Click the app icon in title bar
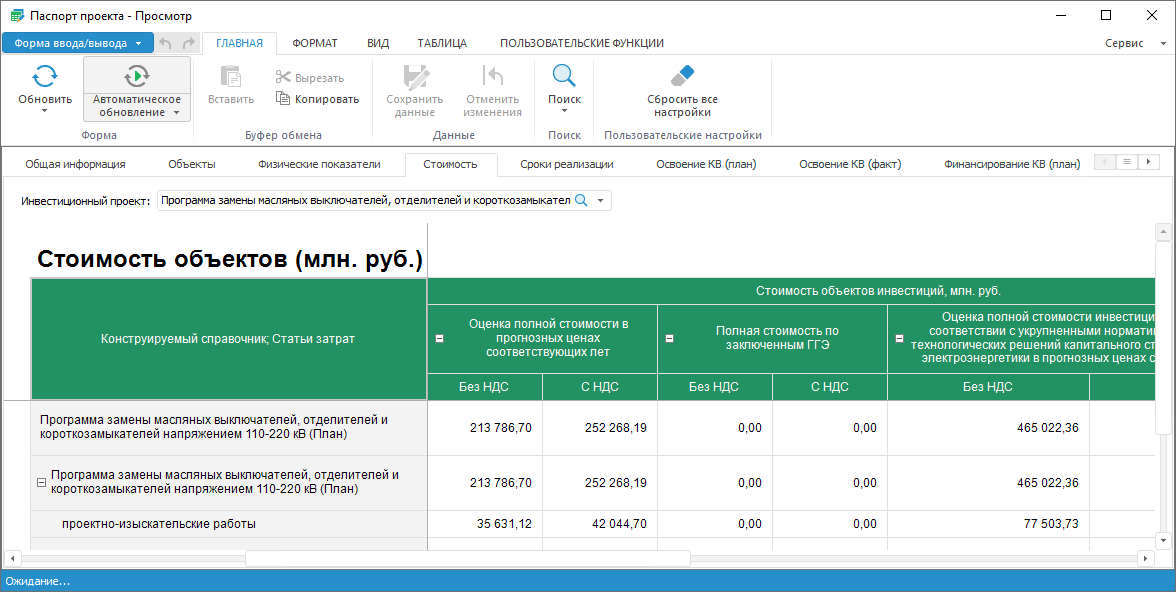 click(16, 15)
